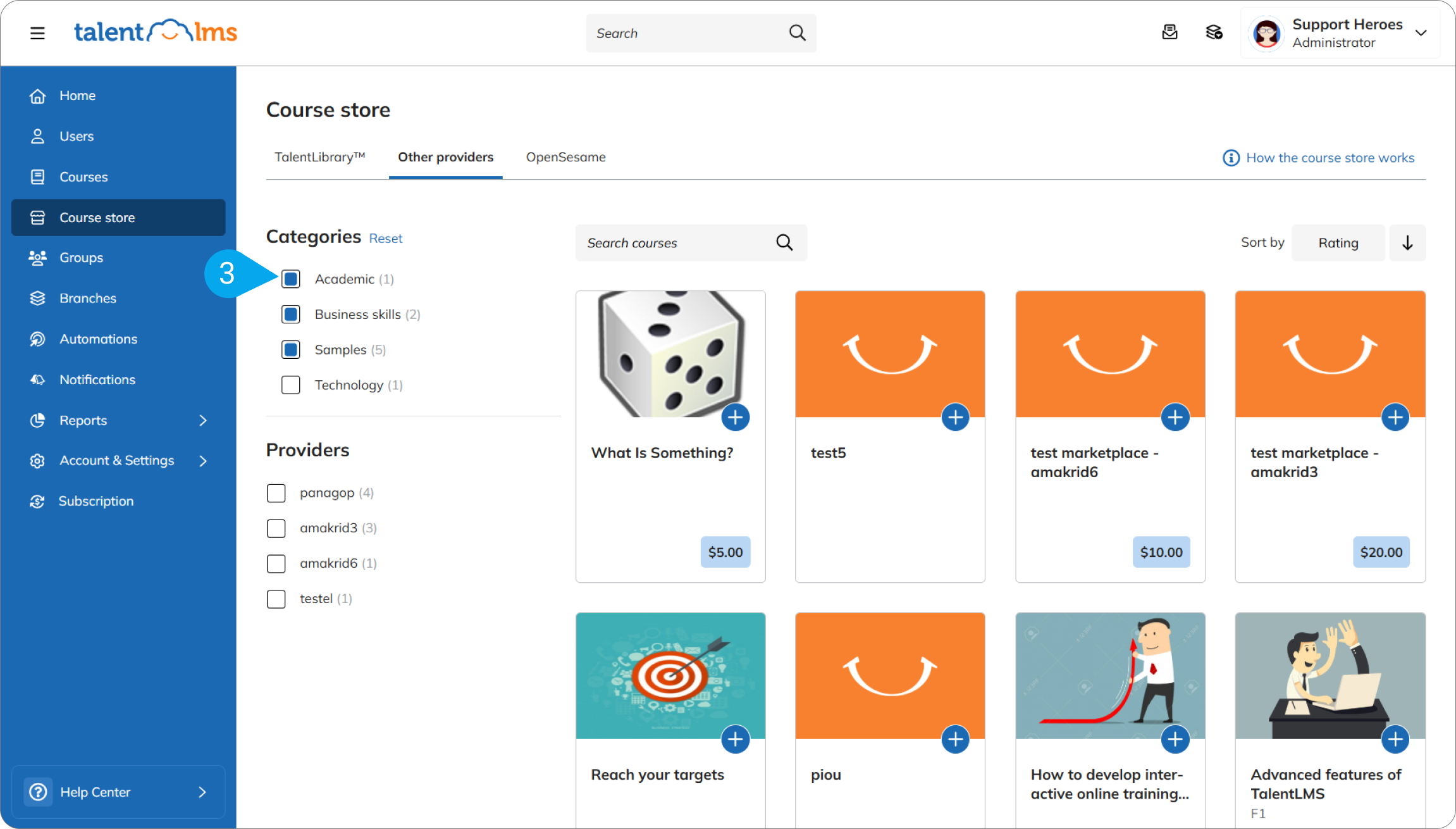The height and width of the screenshot is (829, 1456).
Task: Click the $20.00 price badge
Action: (x=1381, y=552)
